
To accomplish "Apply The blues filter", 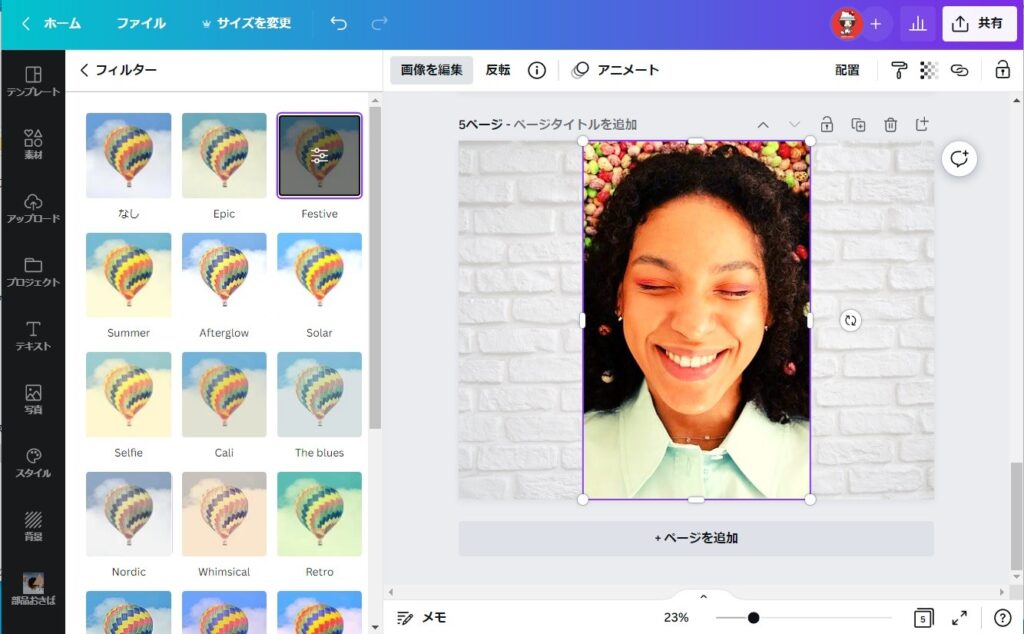I will click(x=319, y=394).
